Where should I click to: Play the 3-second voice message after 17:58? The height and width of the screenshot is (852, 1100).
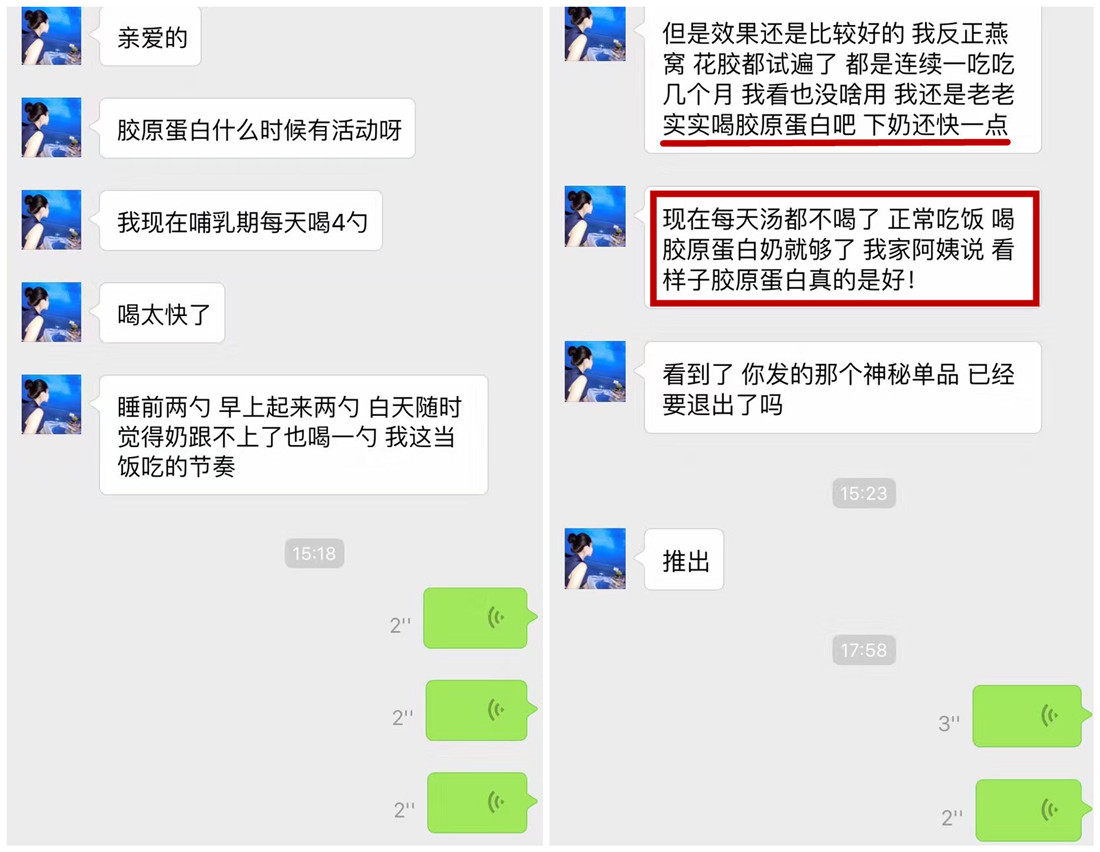point(1032,717)
